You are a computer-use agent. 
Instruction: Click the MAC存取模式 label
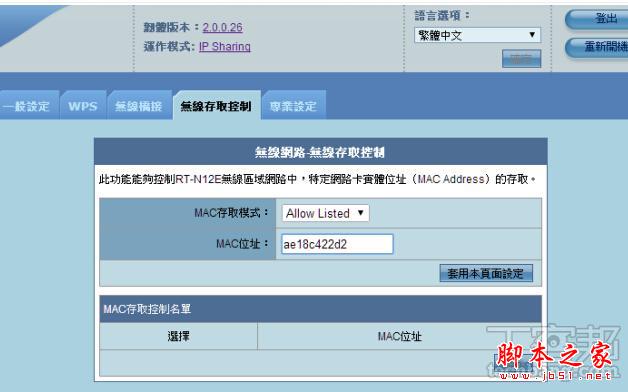(x=231, y=213)
